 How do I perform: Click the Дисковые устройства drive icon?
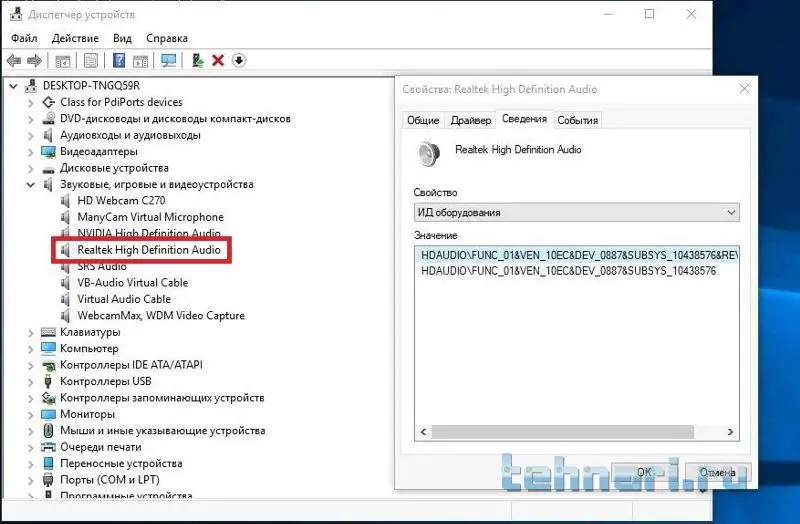[x=48, y=169]
